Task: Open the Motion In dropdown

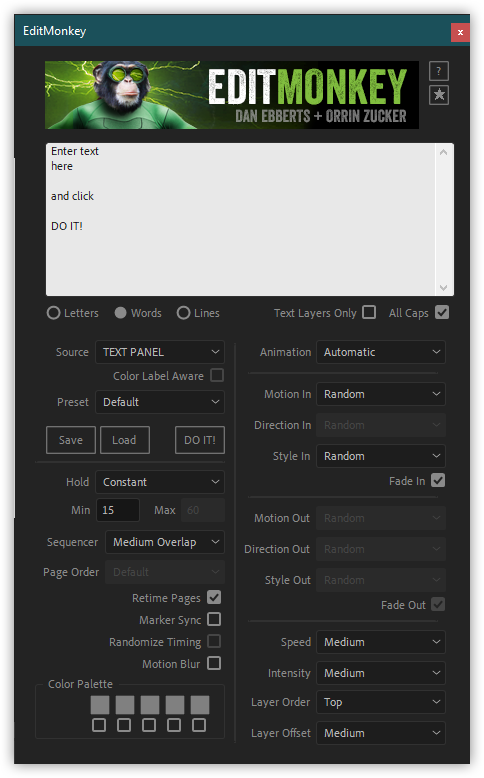Action: pyautogui.click(x=381, y=394)
